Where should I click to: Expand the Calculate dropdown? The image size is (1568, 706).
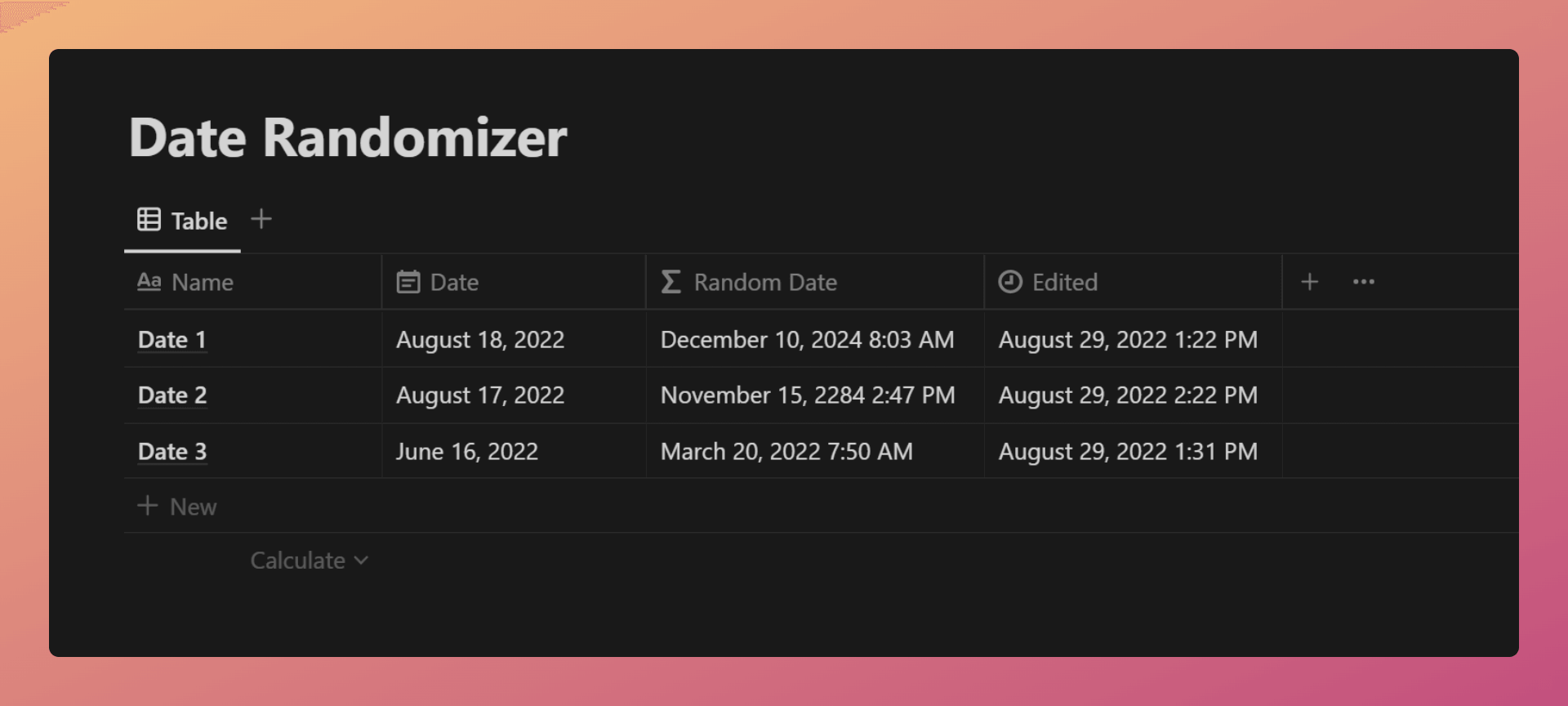[x=310, y=561]
